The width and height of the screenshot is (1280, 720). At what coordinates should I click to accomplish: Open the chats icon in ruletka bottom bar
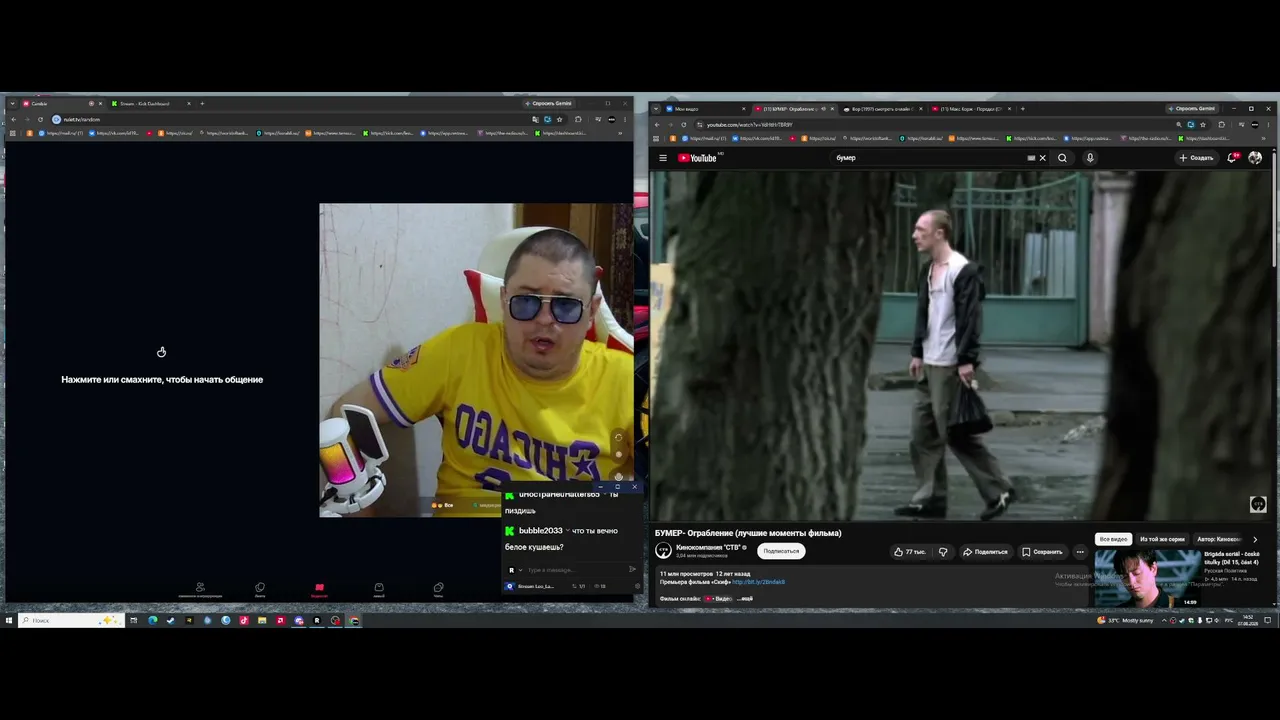438,590
